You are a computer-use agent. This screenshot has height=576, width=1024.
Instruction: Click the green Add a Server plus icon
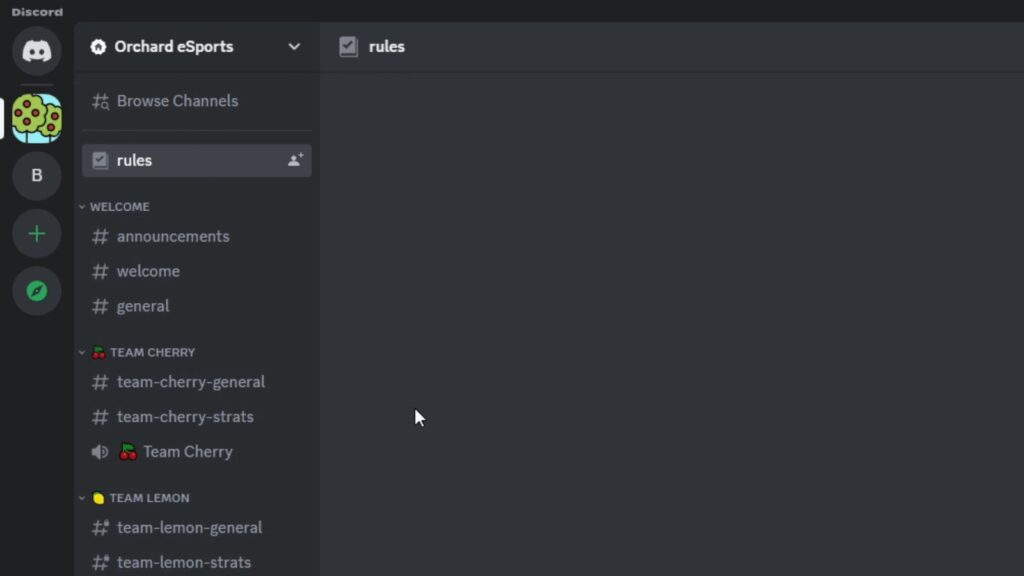point(37,234)
